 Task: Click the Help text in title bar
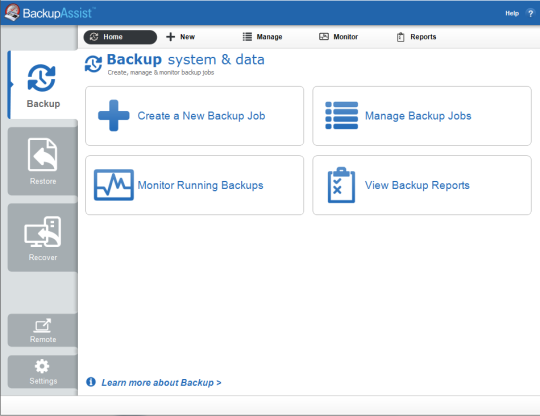click(x=512, y=13)
